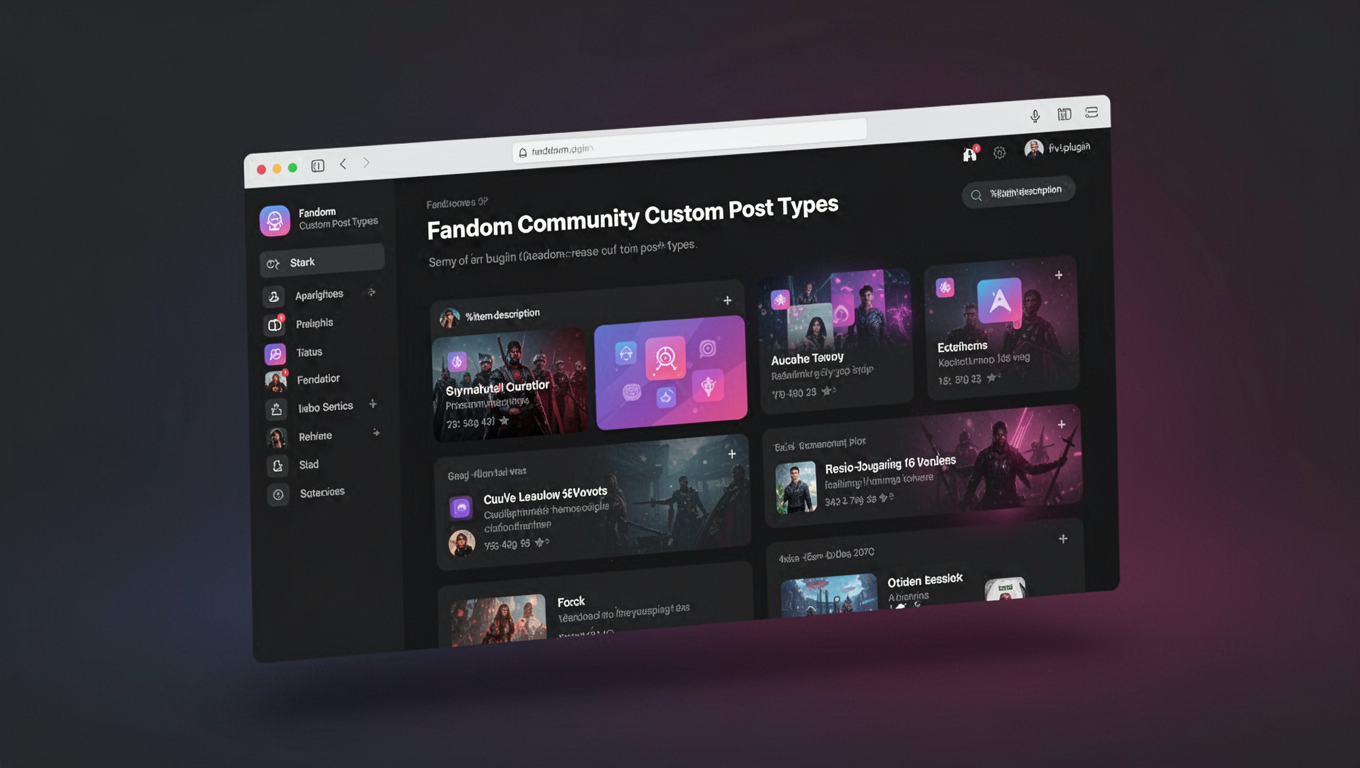Open the 'Ectelhems' card title
Screen dimensions: 1360x768
[x=963, y=346]
